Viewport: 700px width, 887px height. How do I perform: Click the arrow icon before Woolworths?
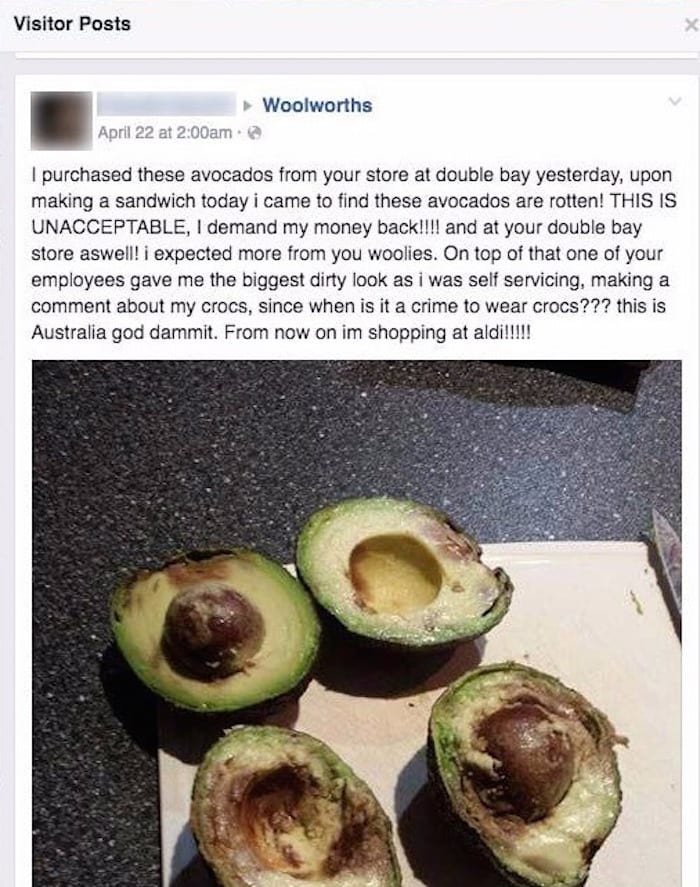coord(247,106)
